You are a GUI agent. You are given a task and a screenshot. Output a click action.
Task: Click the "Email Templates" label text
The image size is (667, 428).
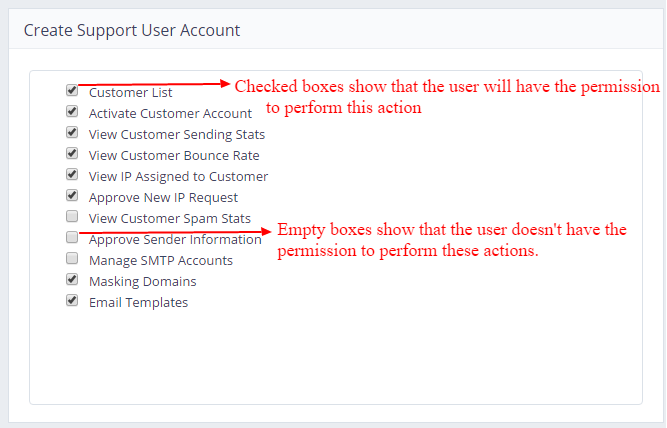tap(138, 302)
